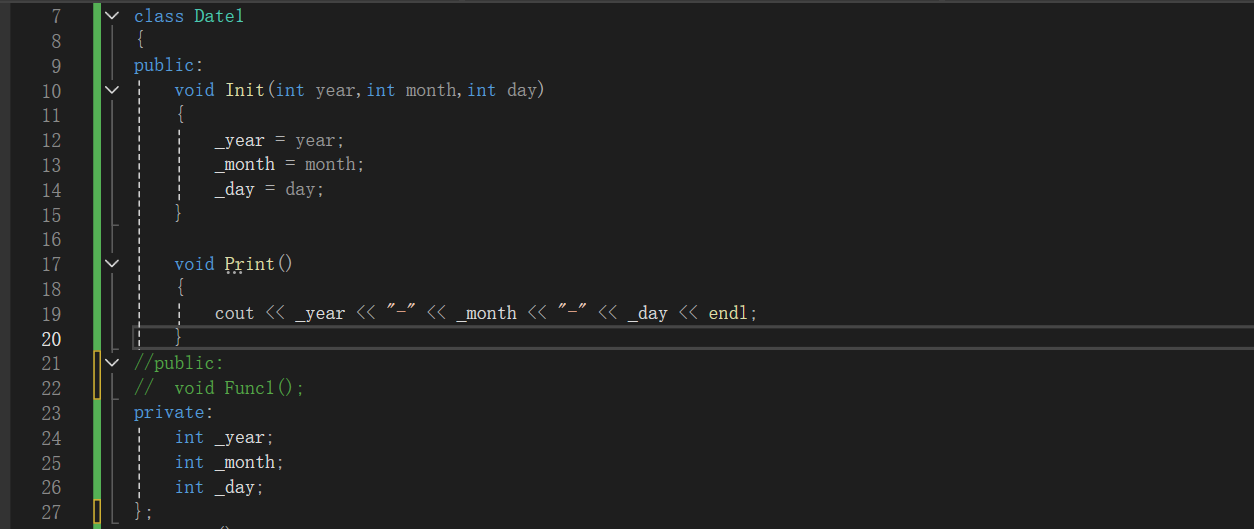The height and width of the screenshot is (529, 1254).
Task: Place the cursor in '_year = year;'
Action: point(279,140)
